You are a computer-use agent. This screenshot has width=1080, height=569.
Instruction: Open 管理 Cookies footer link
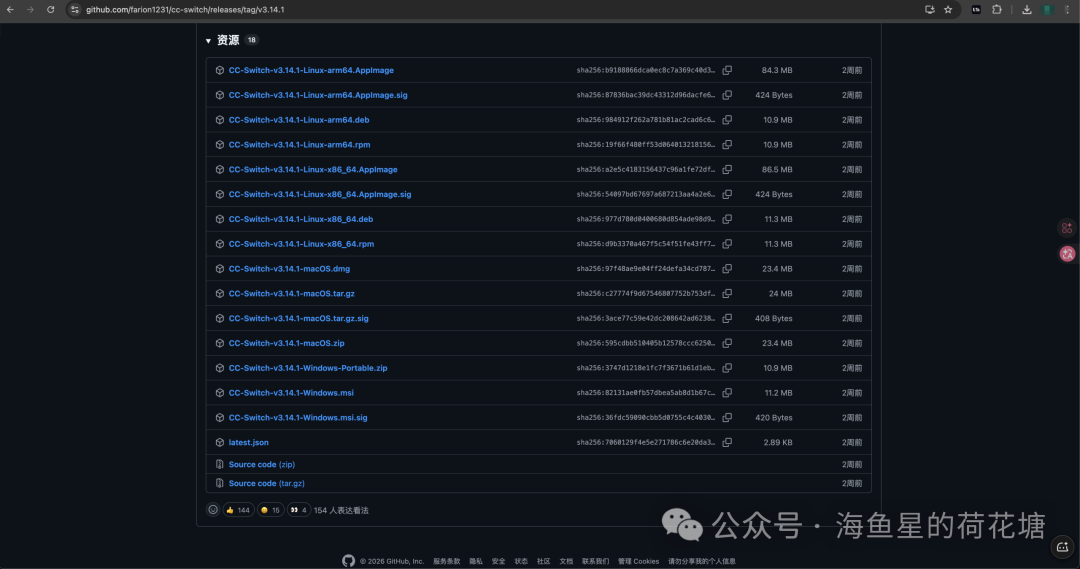tap(638, 561)
